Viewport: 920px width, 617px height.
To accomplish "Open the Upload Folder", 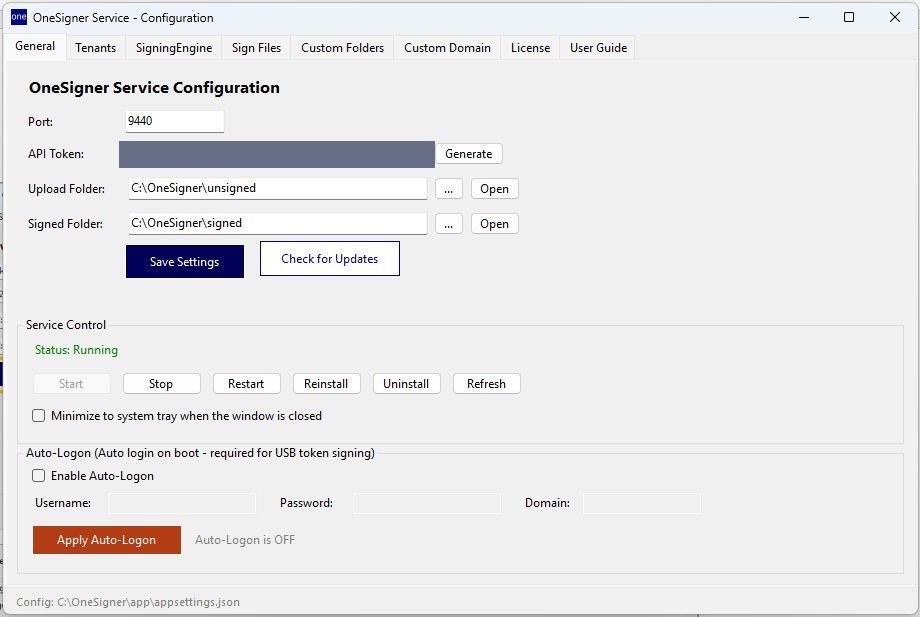I will (495, 189).
